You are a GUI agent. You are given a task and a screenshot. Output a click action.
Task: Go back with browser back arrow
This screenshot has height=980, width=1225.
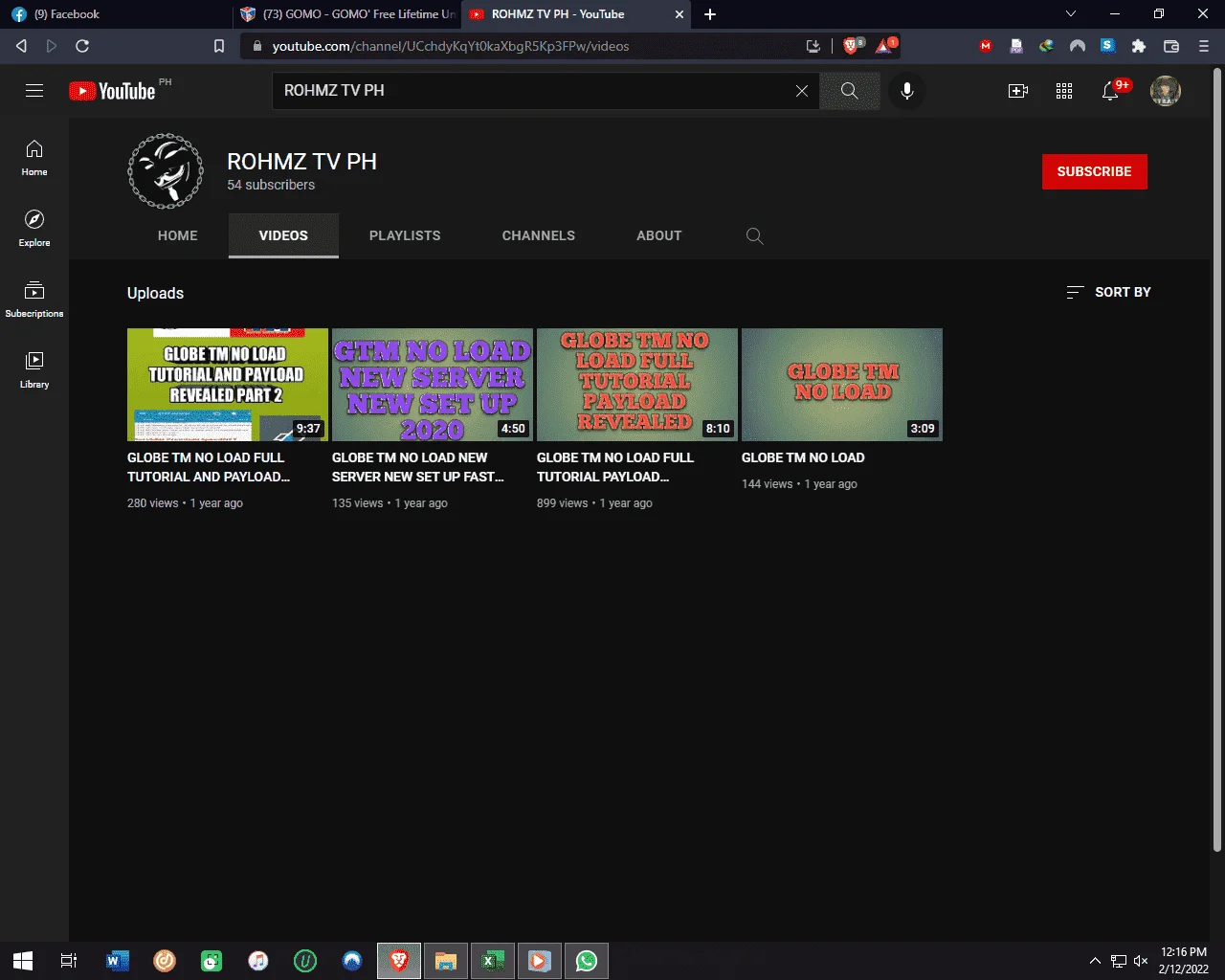click(x=21, y=46)
